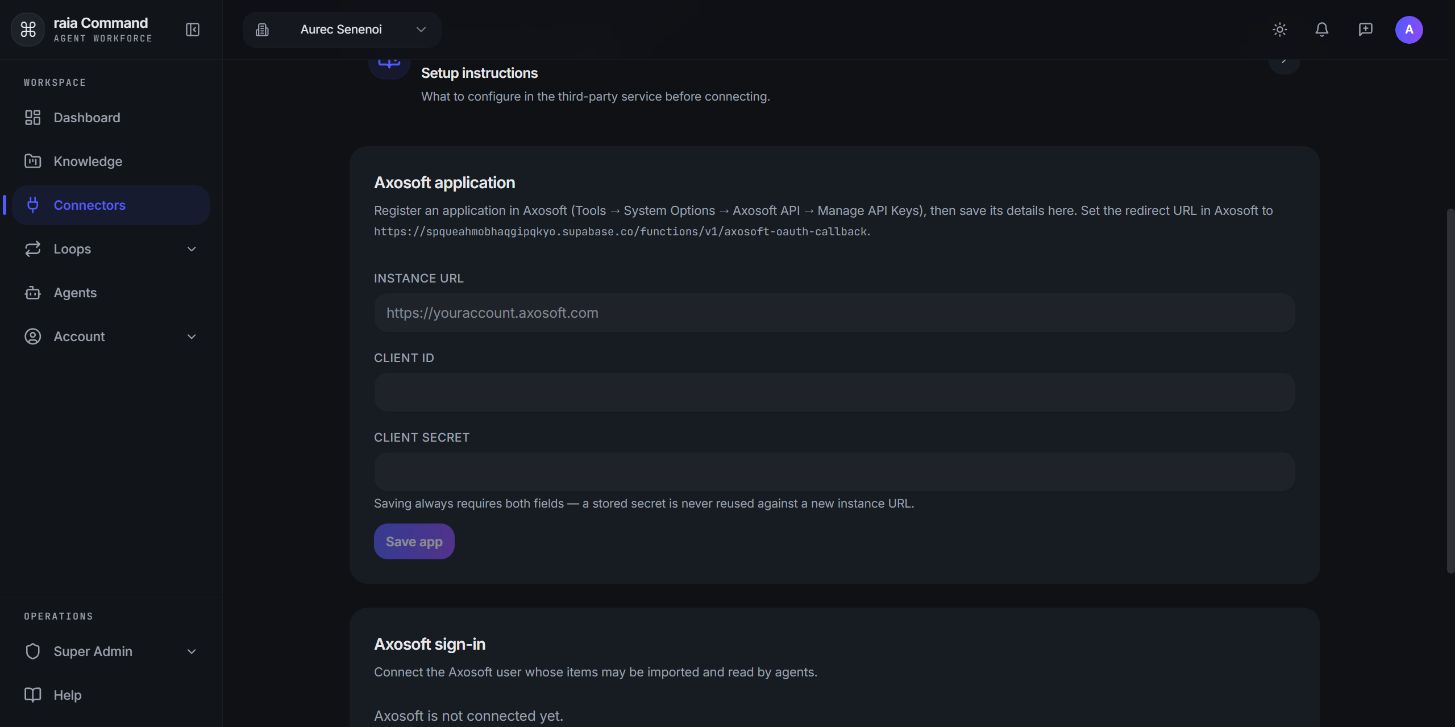
Task: Click the 'Axosoft is not connected yet.' text
Action: click(468, 716)
